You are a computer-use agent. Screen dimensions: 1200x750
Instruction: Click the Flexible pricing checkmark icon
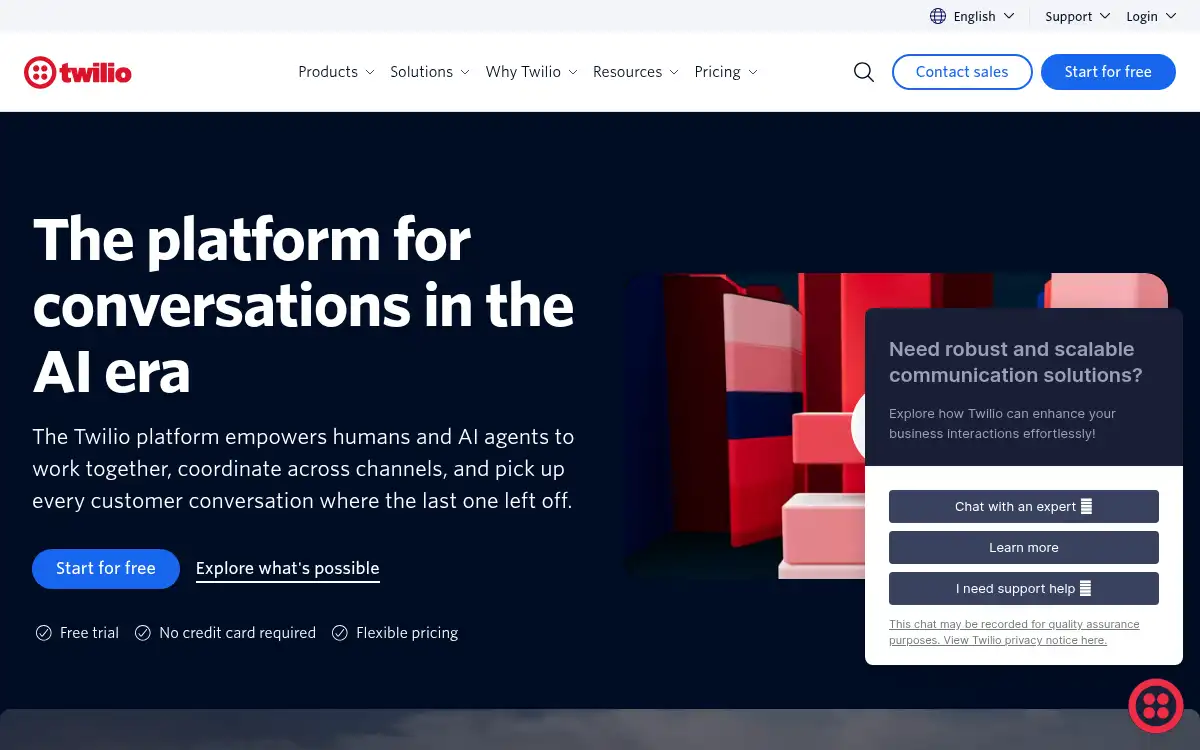340,633
